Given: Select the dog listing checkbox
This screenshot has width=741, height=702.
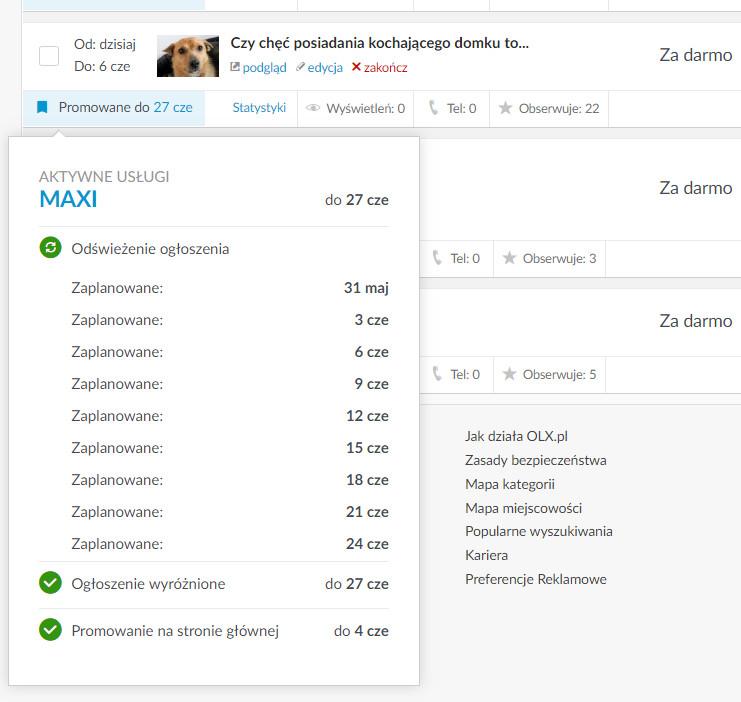Looking at the screenshot, I should tap(49, 56).
